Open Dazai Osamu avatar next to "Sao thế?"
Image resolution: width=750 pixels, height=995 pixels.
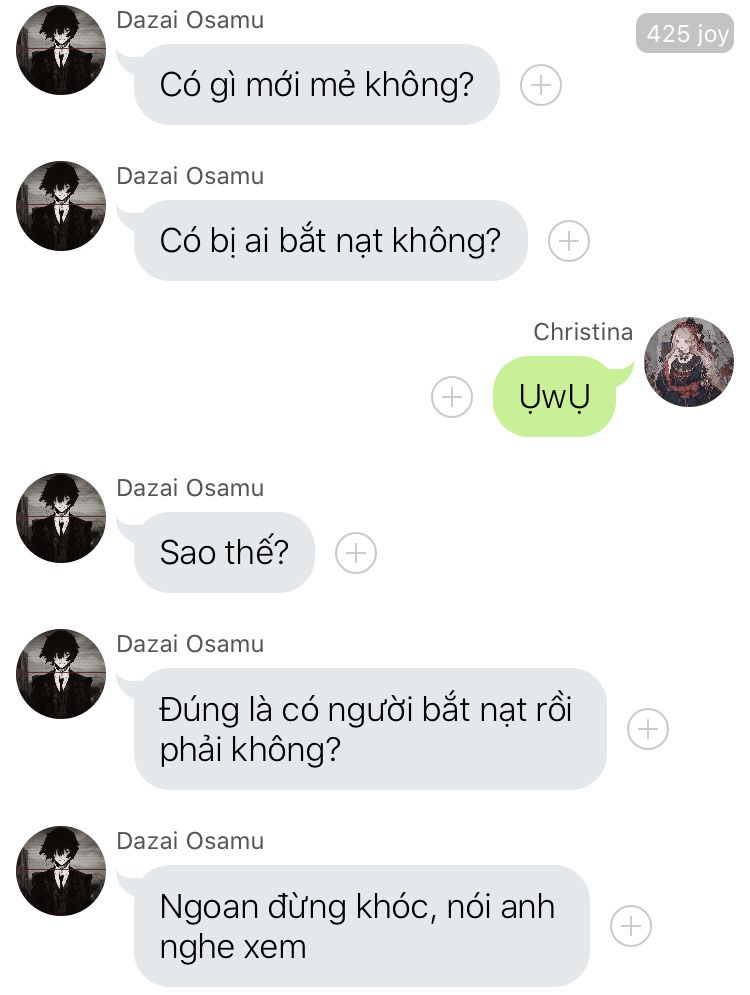61,518
